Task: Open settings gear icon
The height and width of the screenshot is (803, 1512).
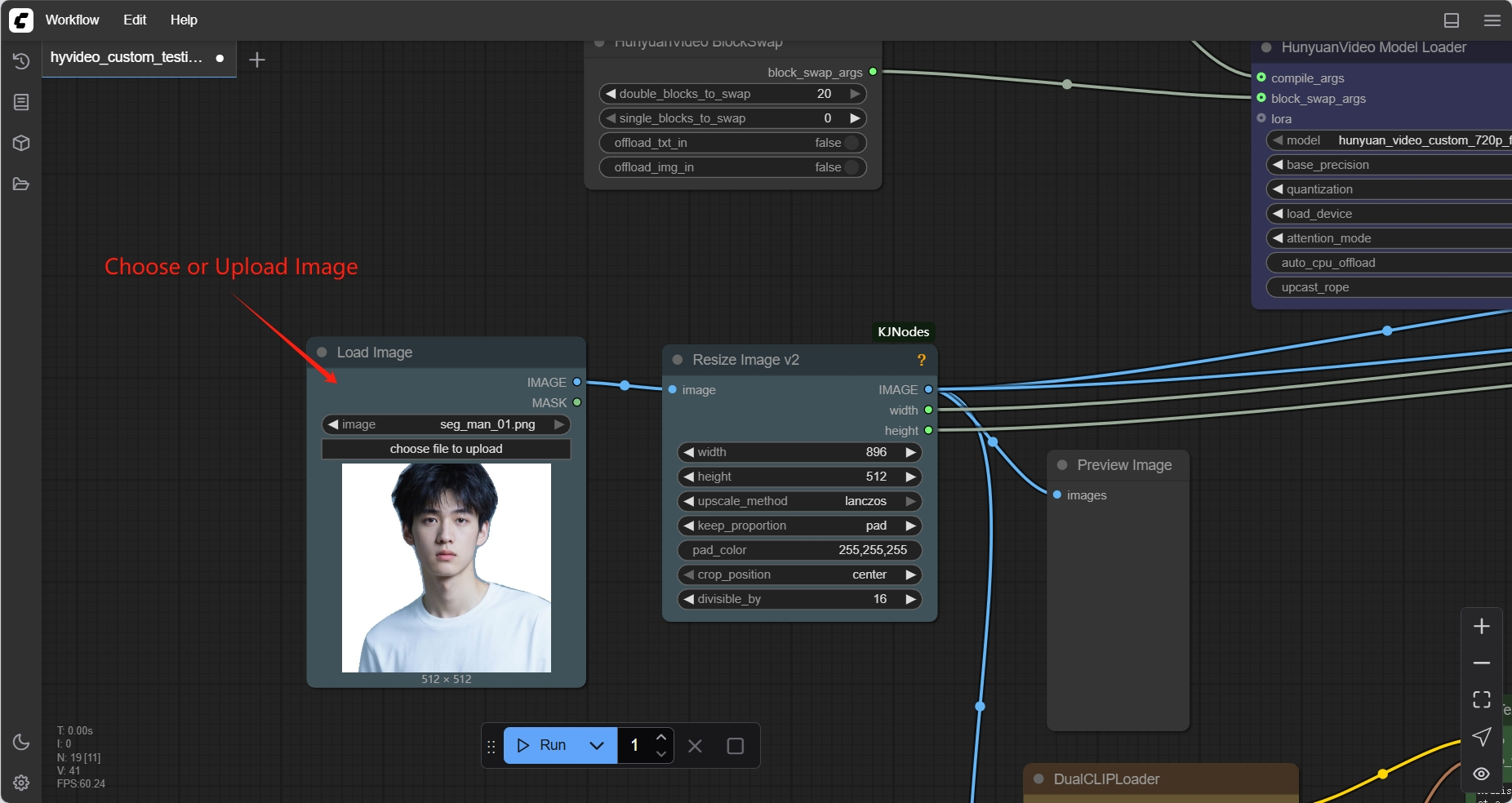Action: 21,783
